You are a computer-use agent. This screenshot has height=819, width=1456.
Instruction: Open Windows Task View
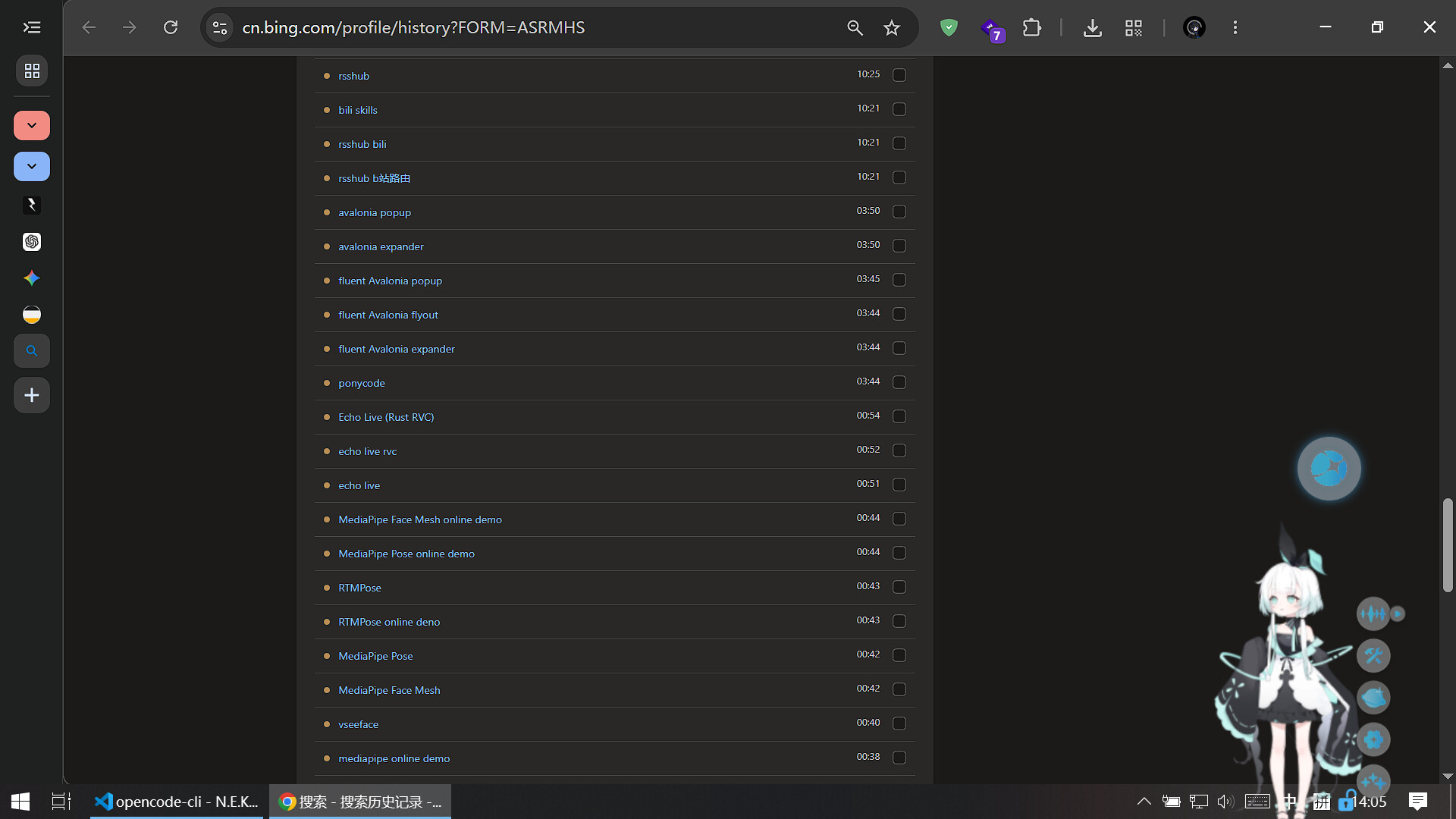(61, 802)
